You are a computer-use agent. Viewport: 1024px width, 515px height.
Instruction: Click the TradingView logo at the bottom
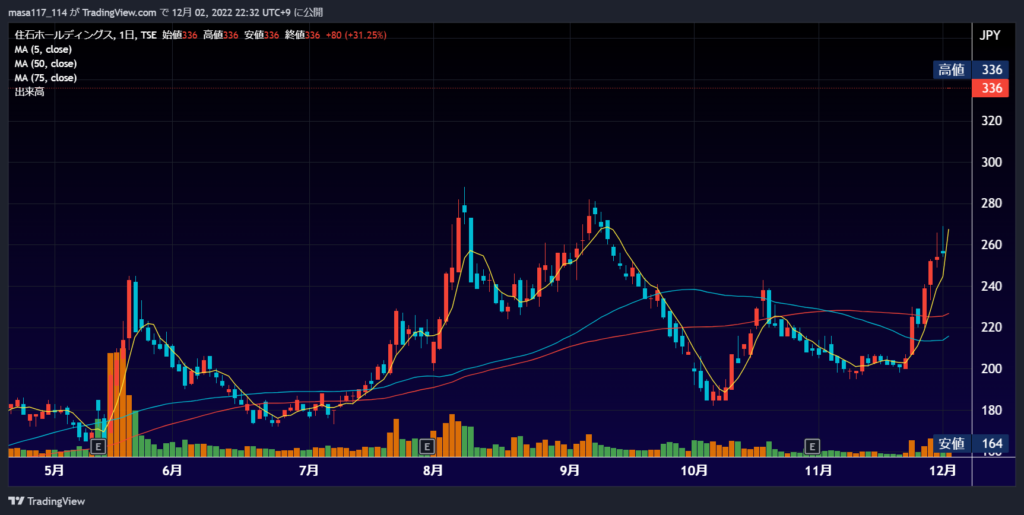pyautogui.click(x=46, y=501)
